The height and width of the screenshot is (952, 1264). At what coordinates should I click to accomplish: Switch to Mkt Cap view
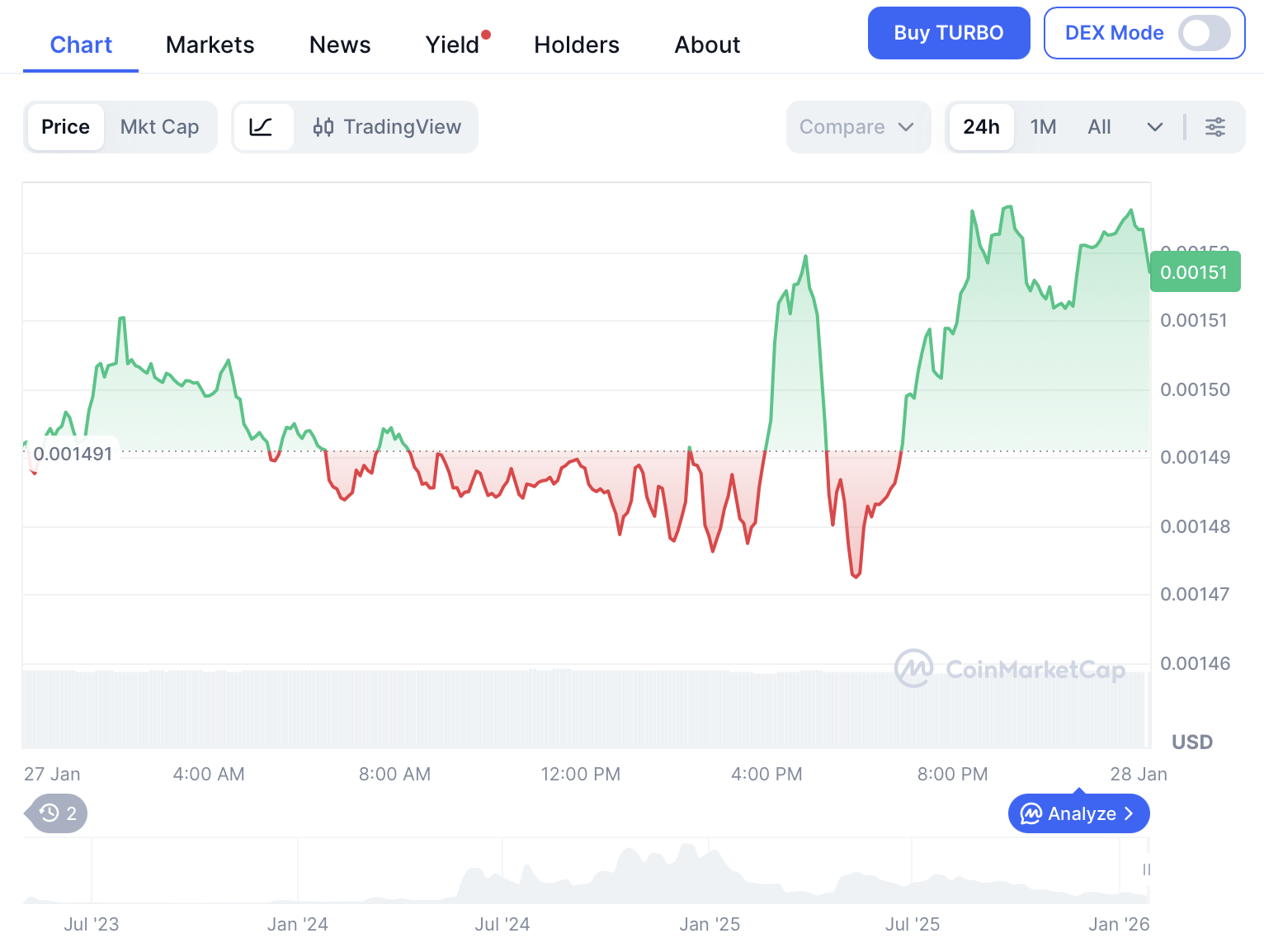point(160,127)
